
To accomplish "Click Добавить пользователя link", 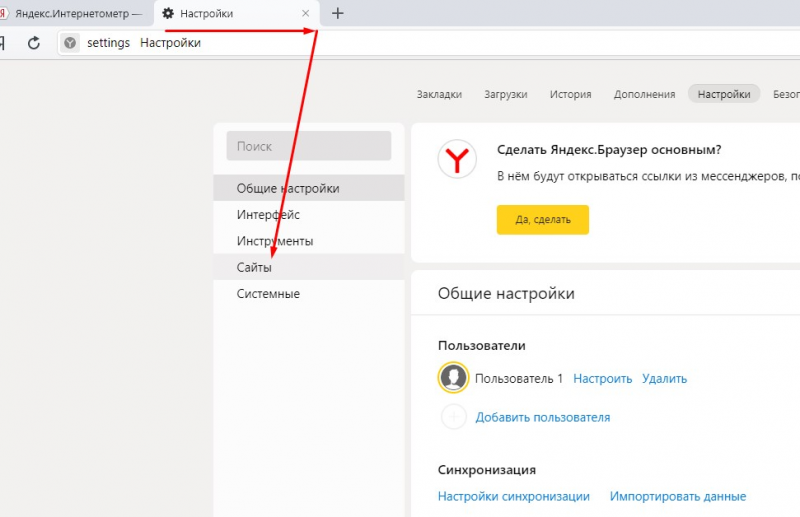I will coord(543,417).
